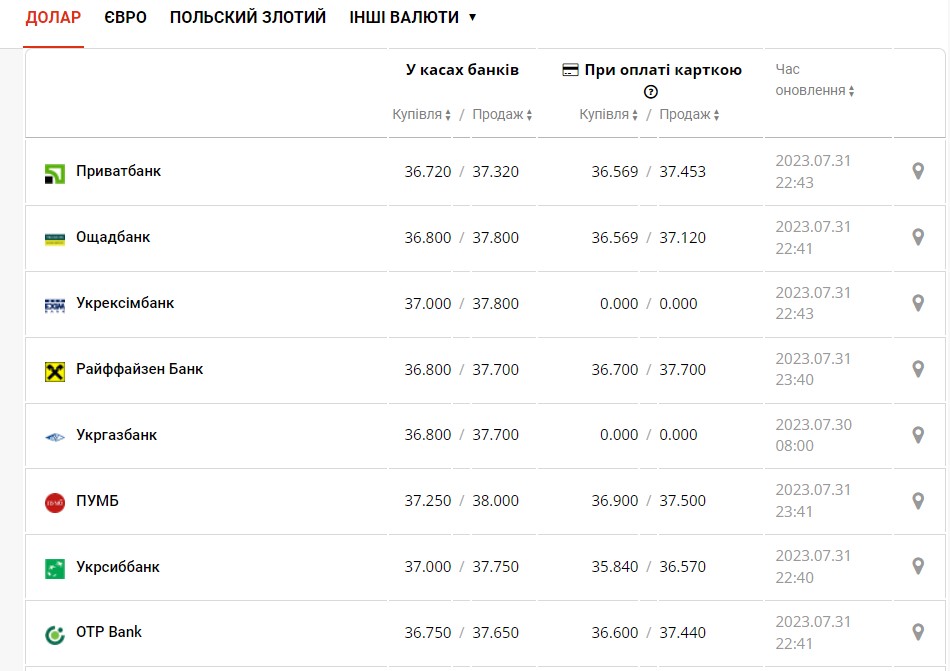Open the Приватбанк location map pin
Image resolution: width=950 pixels, height=671 pixels.
click(918, 171)
